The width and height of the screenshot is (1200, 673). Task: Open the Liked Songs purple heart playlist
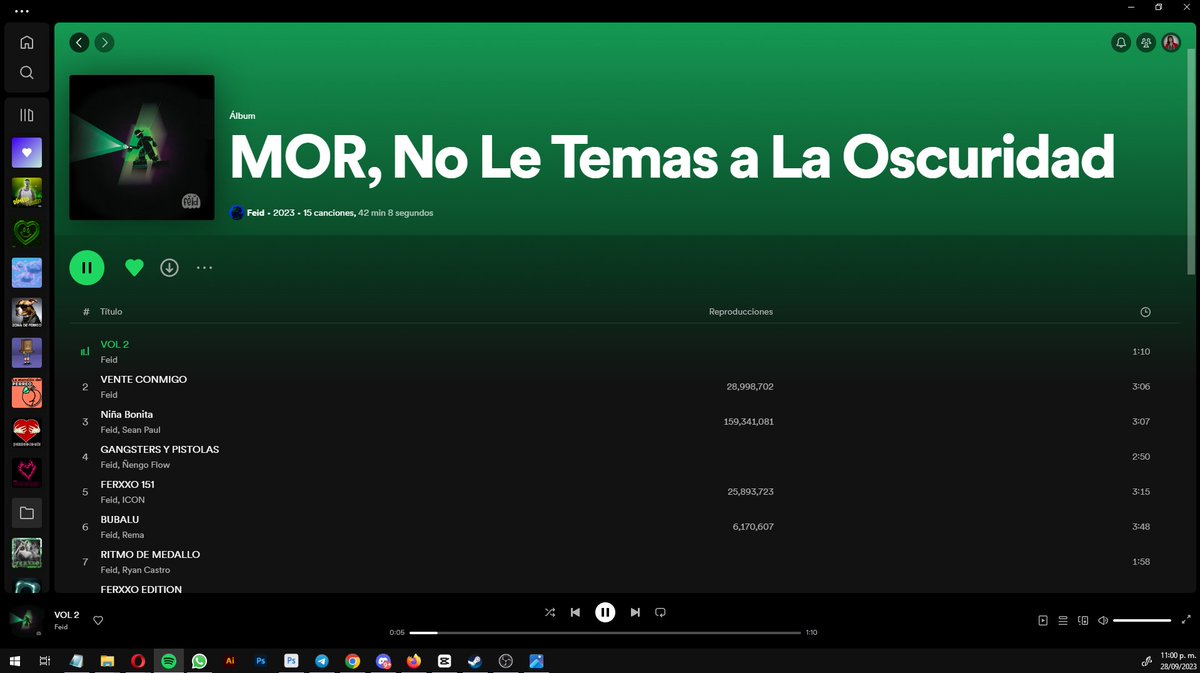(x=27, y=153)
